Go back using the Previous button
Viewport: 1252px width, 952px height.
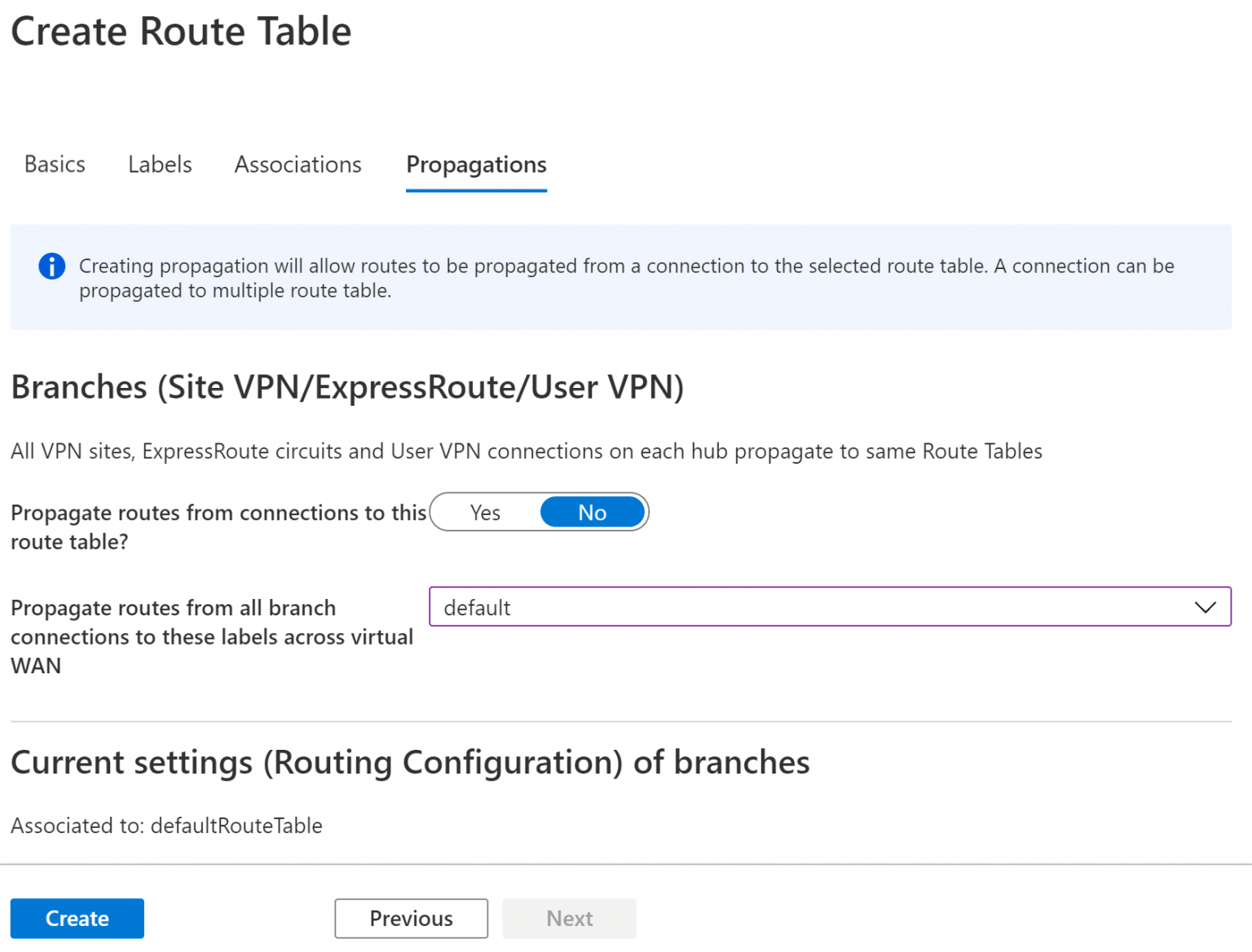coord(411,918)
